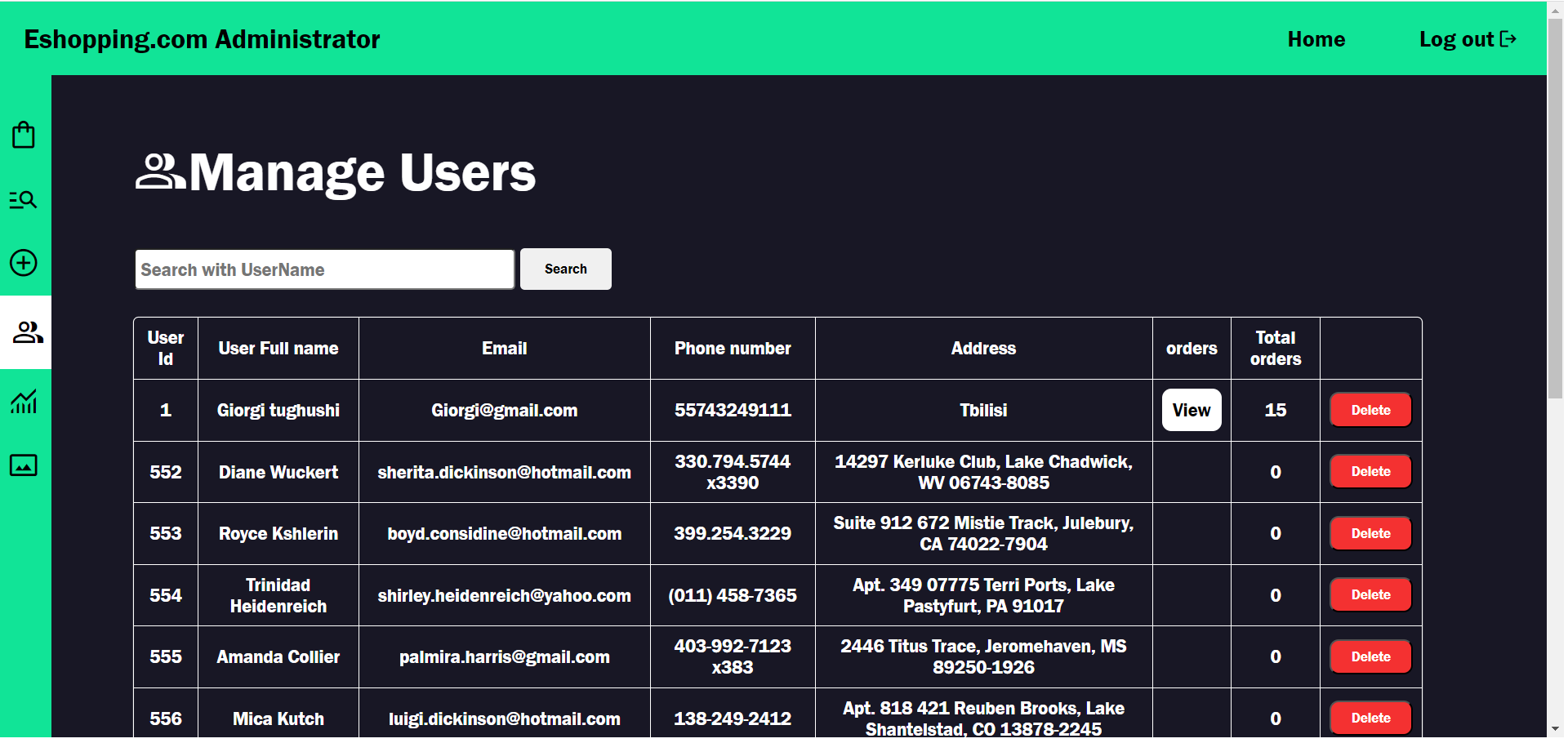The width and height of the screenshot is (1568, 743).
Task: Click the Search with UserName input field
Action: [x=324, y=269]
